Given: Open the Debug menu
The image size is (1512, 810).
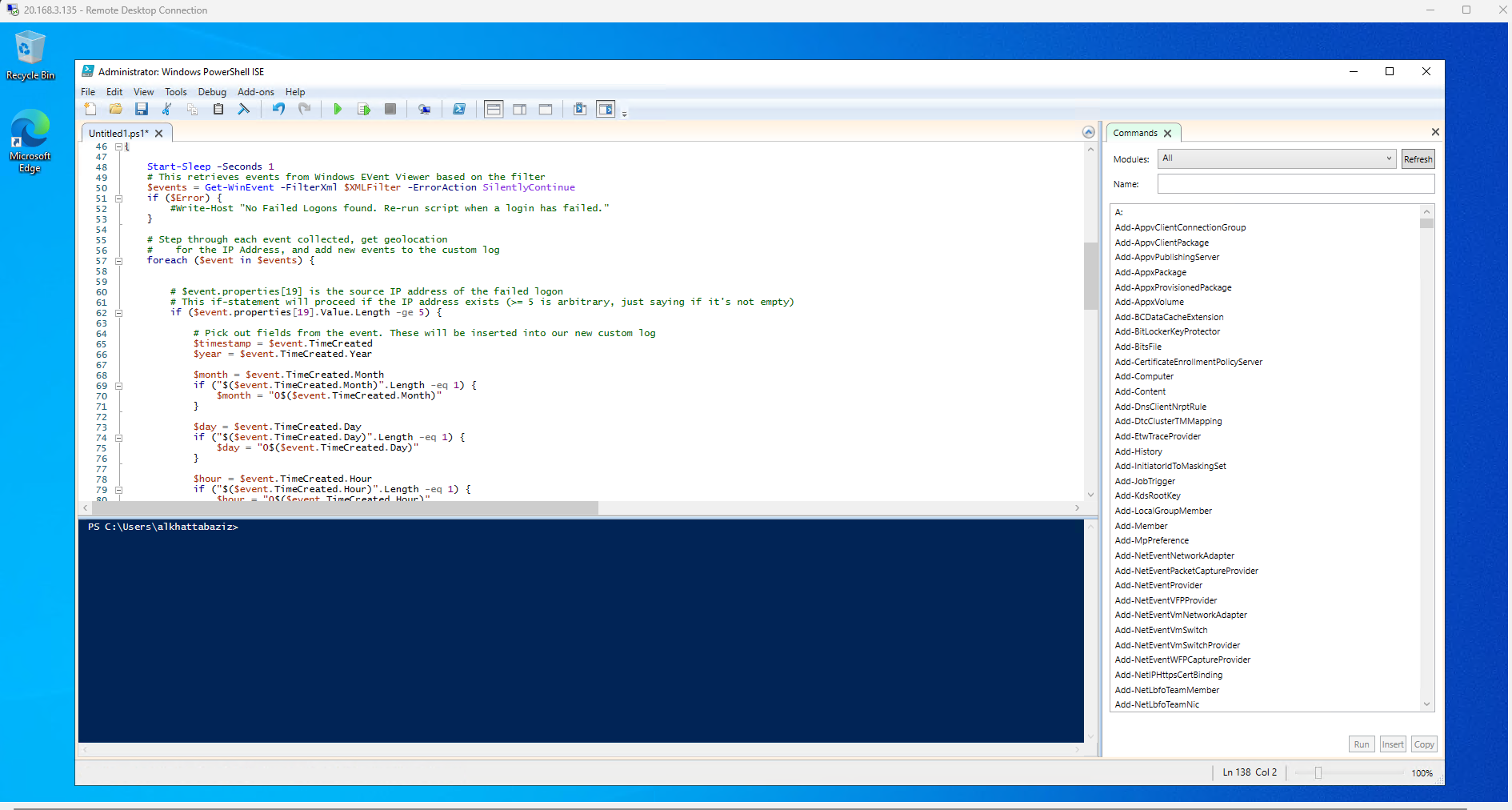Looking at the screenshot, I should point(211,91).
